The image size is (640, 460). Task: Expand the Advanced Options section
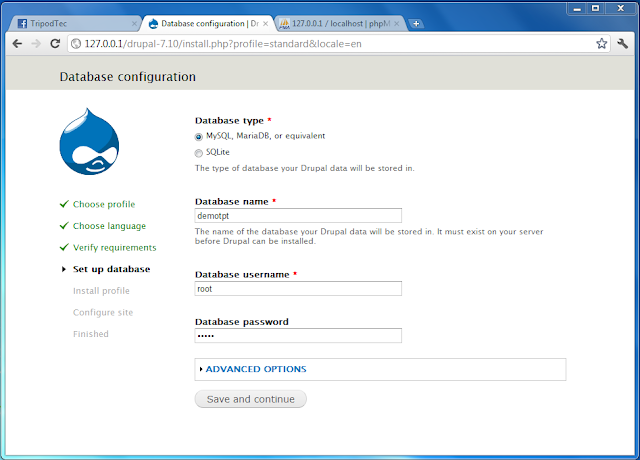[256, 369]
